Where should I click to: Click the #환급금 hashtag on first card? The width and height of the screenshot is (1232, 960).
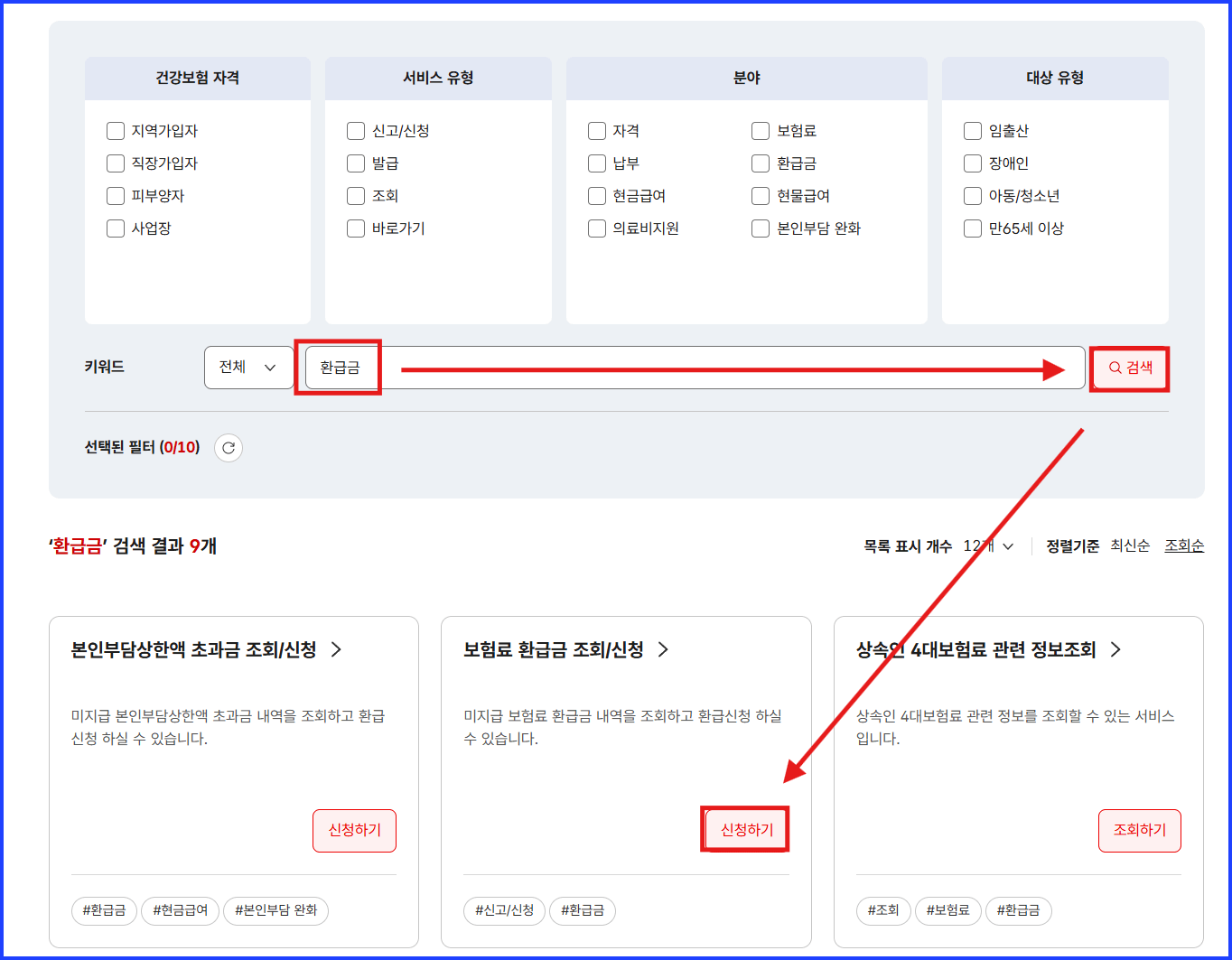[103, 911]
